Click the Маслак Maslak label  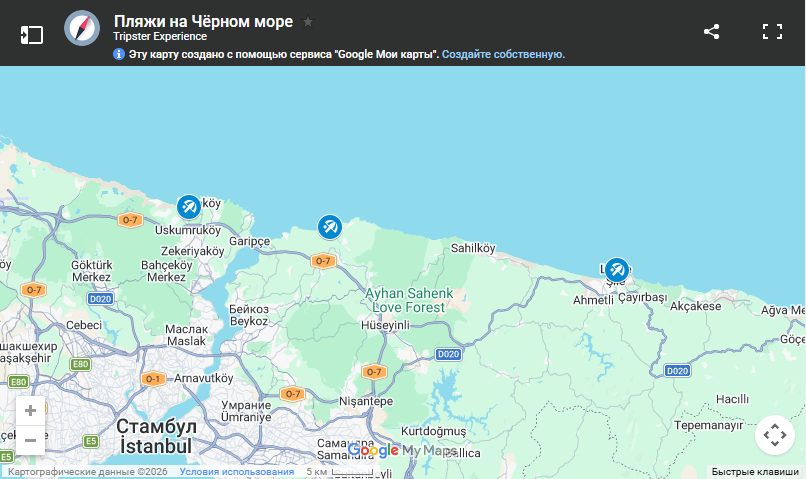(187, 335)
